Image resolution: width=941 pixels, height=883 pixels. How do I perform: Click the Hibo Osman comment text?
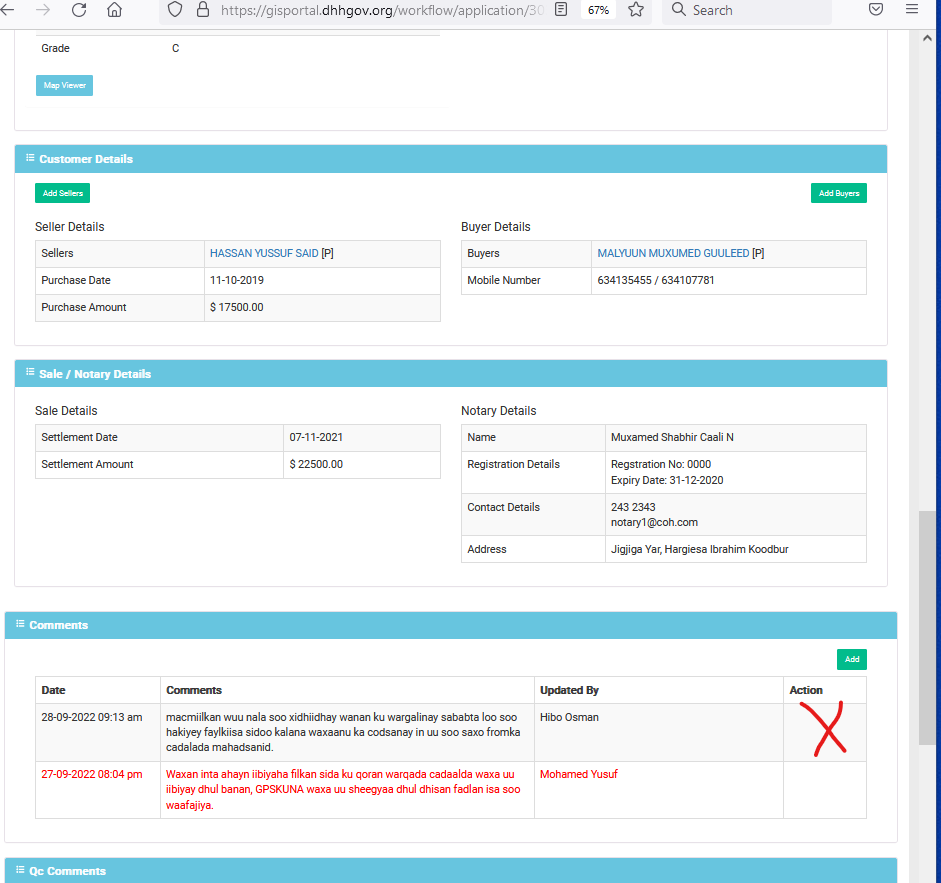(x=343, y=732)
